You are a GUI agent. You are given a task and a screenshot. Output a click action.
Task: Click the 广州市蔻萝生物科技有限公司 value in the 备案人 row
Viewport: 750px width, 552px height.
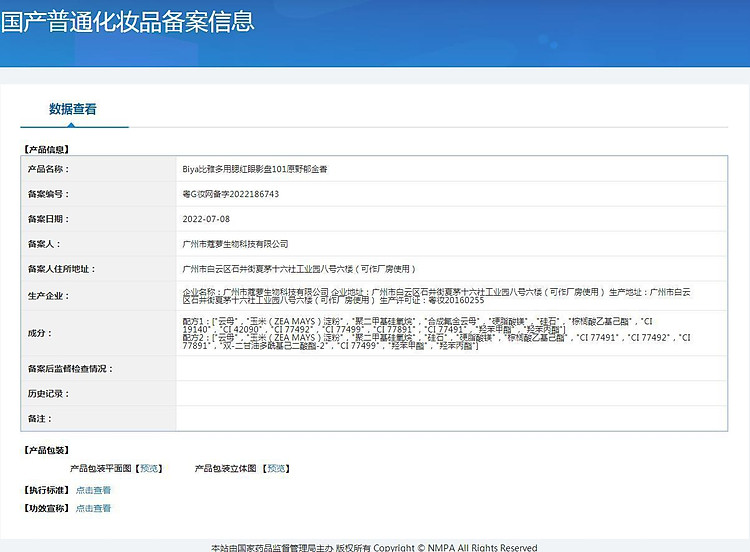coord(235,244)
